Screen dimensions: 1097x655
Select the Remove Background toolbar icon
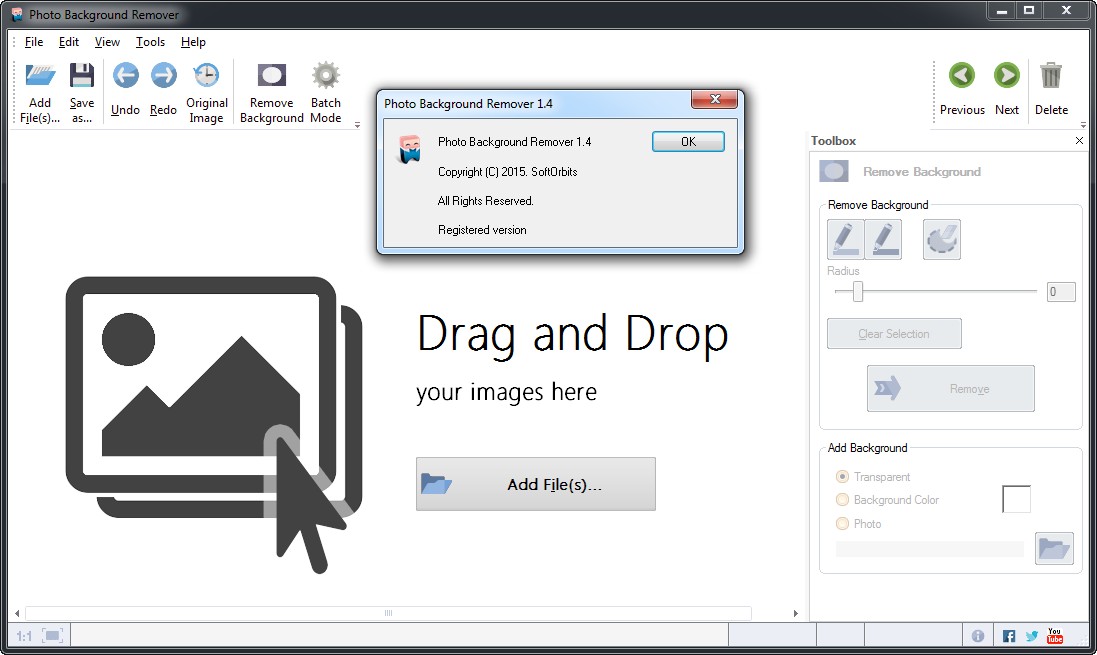tap(271, 75)
